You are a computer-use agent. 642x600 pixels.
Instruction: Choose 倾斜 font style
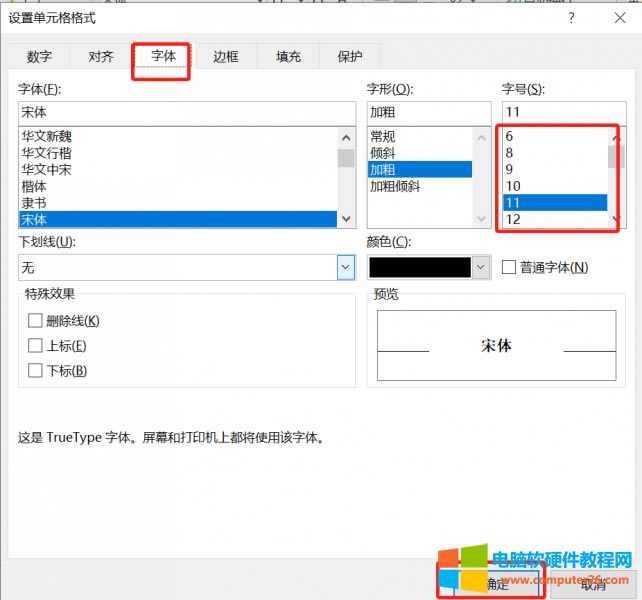(x=420, y=153)
